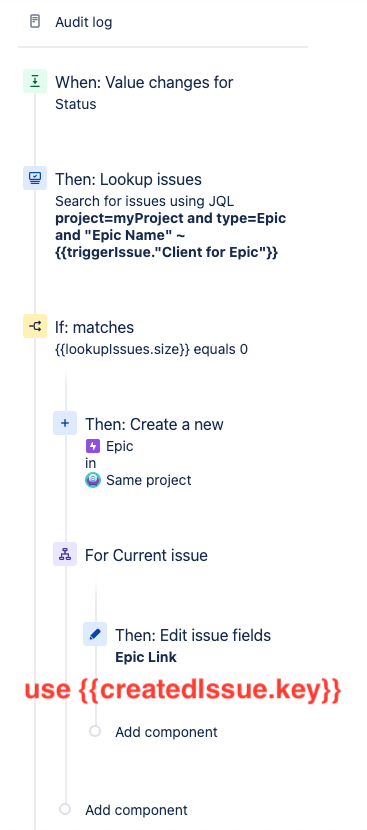Viewport: 367px width, 830px height.
Task: Select the green trigger icon for Status change
Action: (x=35, y=81)
